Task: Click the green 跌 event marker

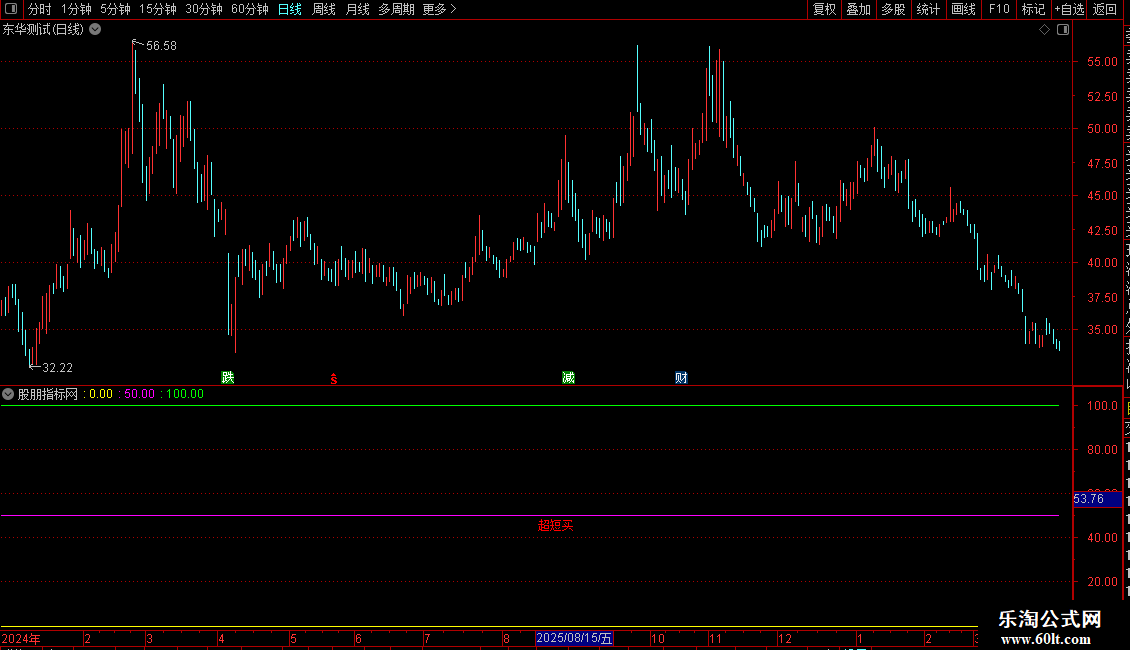Action: coord(228,377)
